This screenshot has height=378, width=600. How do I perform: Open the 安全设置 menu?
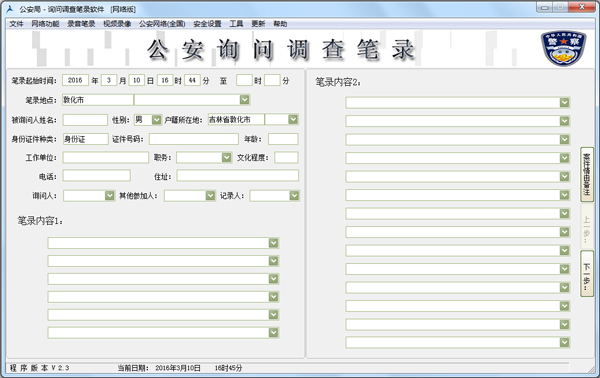point(207,24)
